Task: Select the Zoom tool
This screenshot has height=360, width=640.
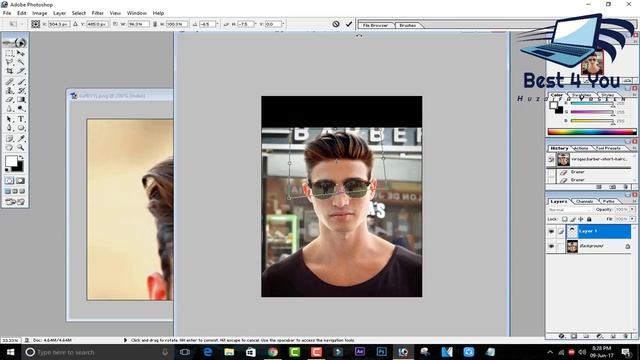Action: 21,148
